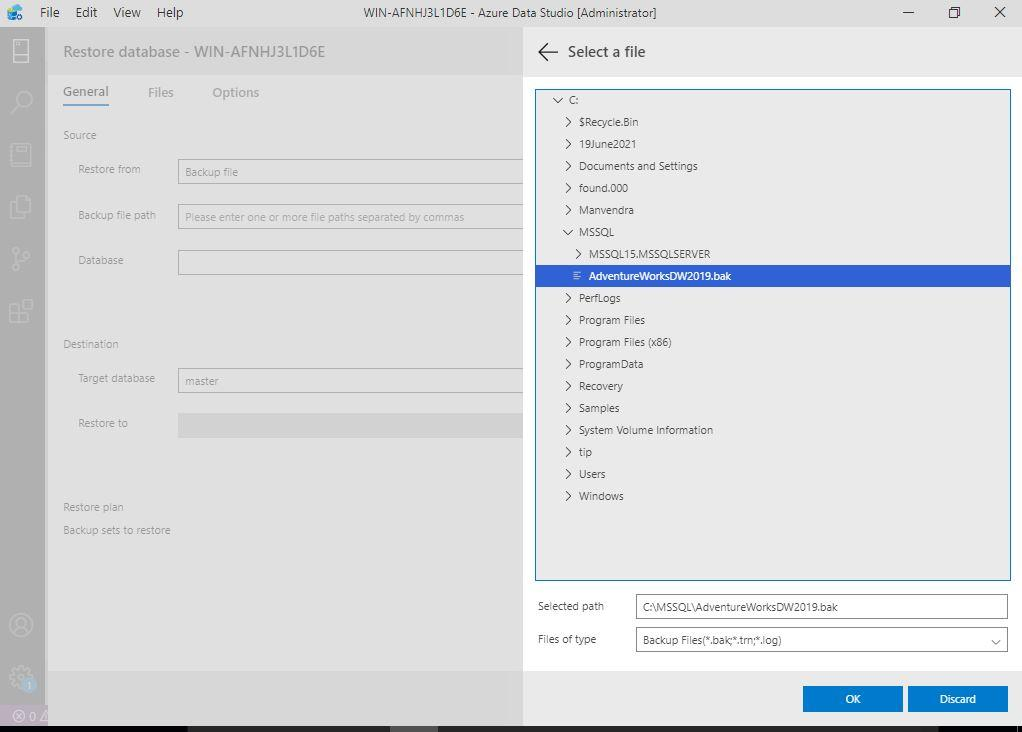This screenshot has width=1022, height=732.
Task: Click the Discard button
Action: coord(957,699)
